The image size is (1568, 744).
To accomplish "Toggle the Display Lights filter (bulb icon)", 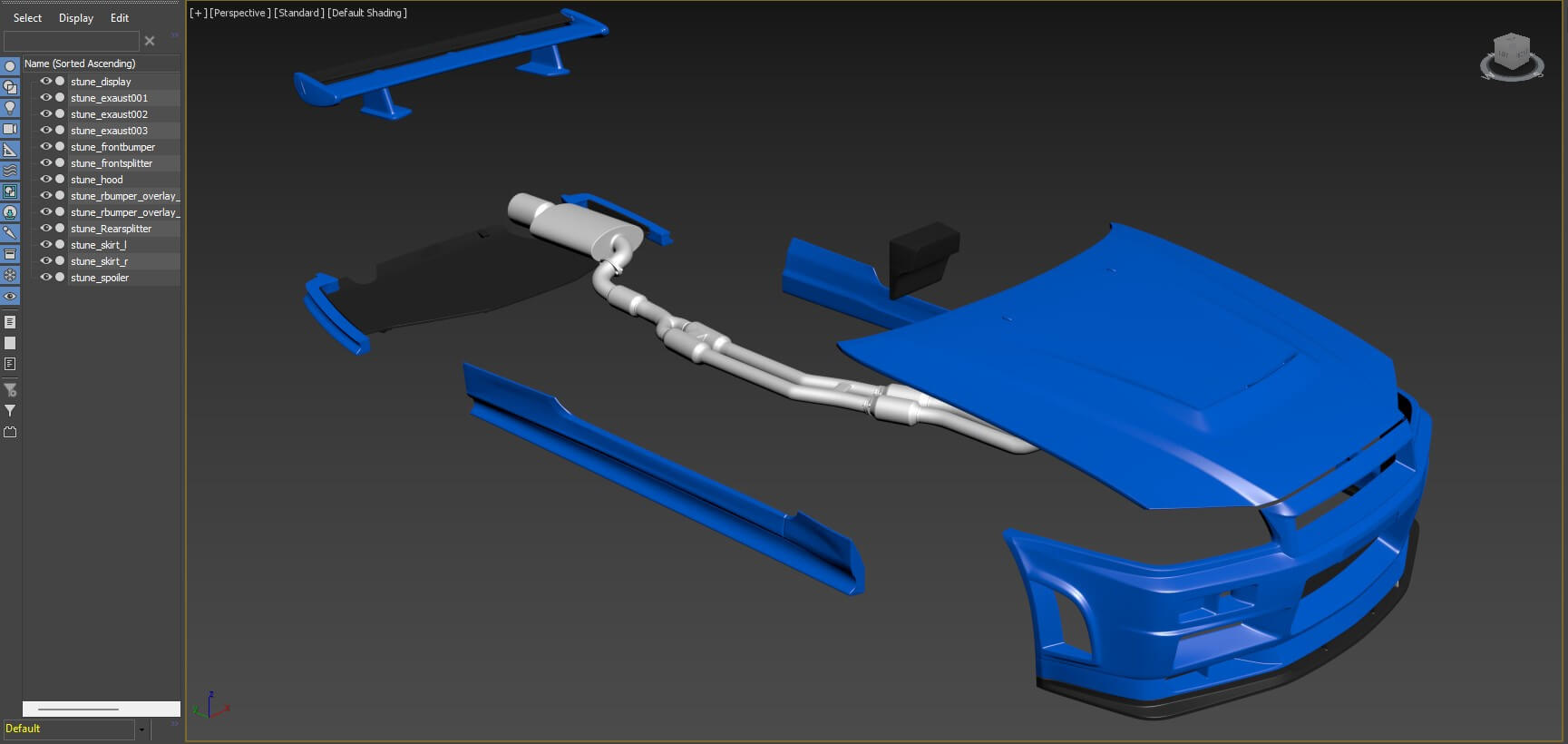I will pyautogui.click(x=10, y=108).
